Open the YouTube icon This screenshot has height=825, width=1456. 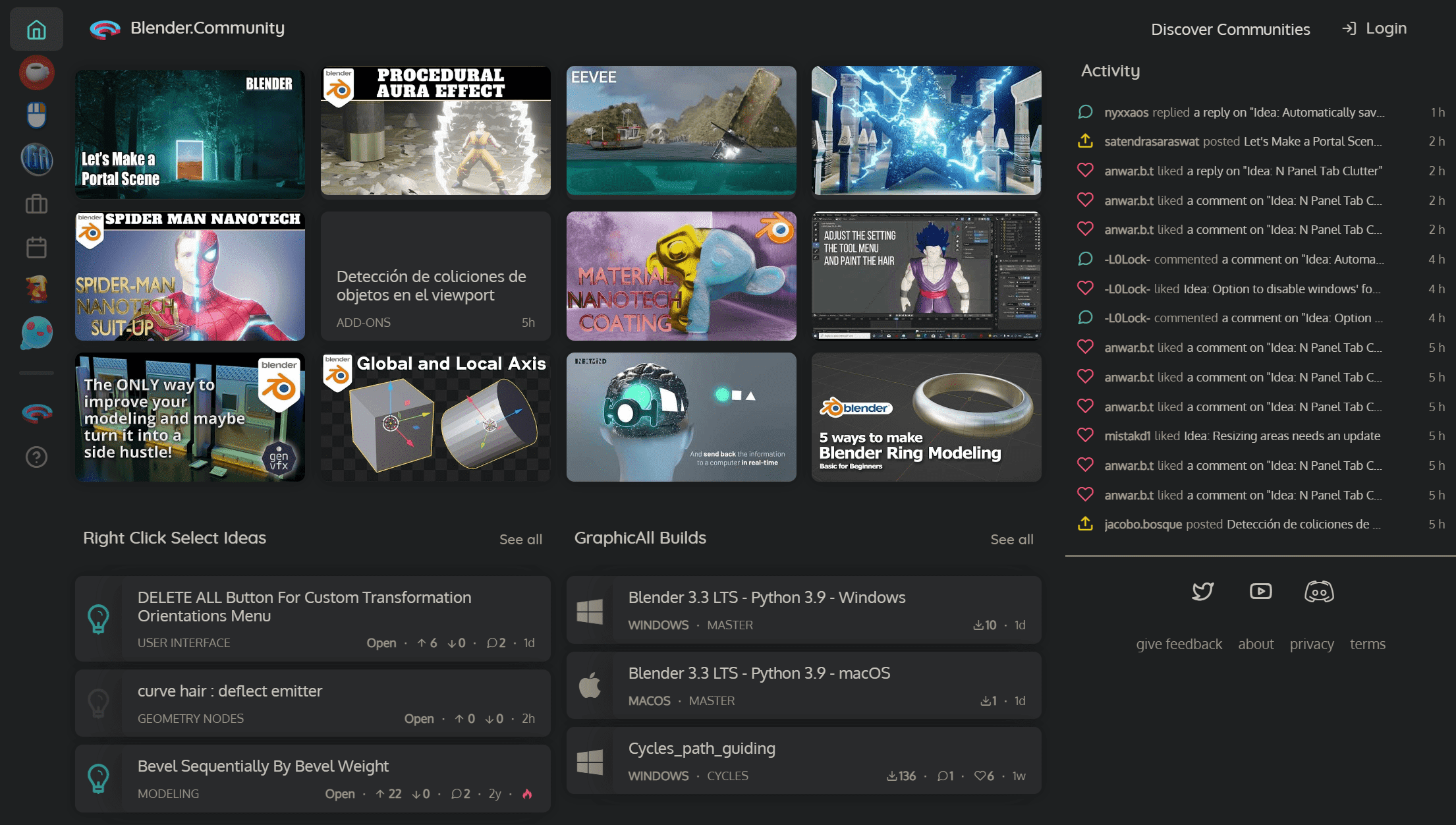[x=1260, y=592]
